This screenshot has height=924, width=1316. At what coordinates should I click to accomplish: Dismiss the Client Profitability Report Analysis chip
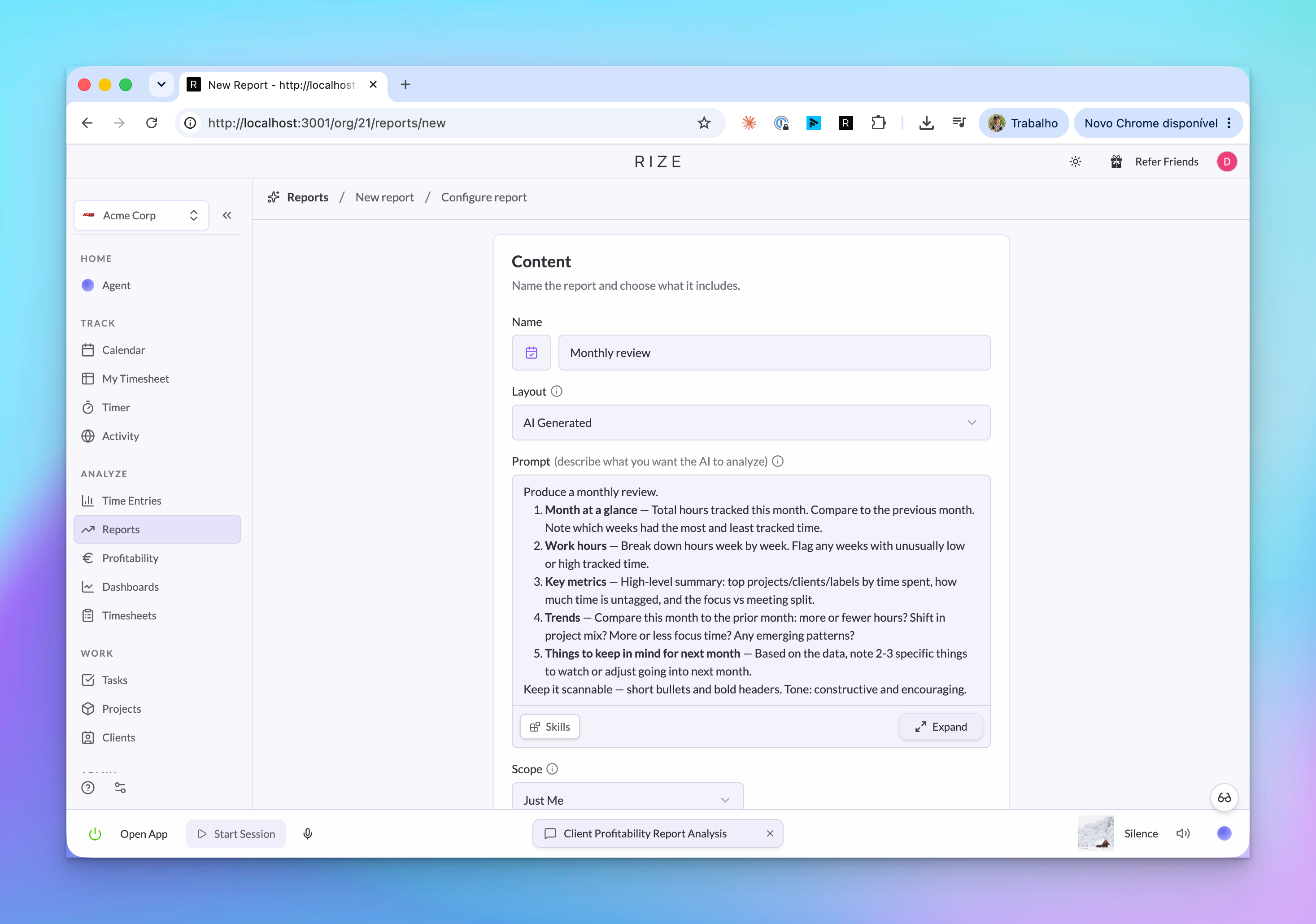(770, 833)
